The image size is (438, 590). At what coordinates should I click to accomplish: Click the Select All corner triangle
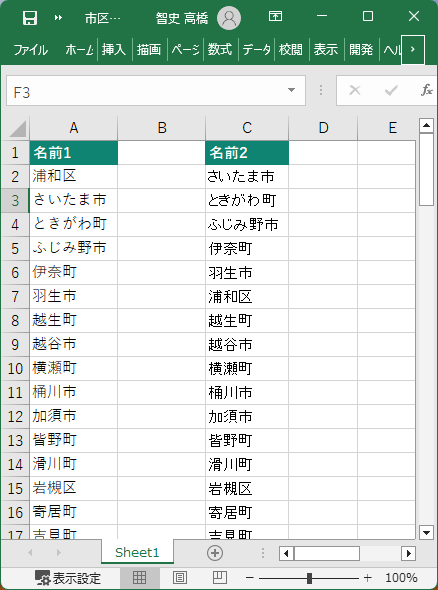pyautogui.click(x=17, y=129)
